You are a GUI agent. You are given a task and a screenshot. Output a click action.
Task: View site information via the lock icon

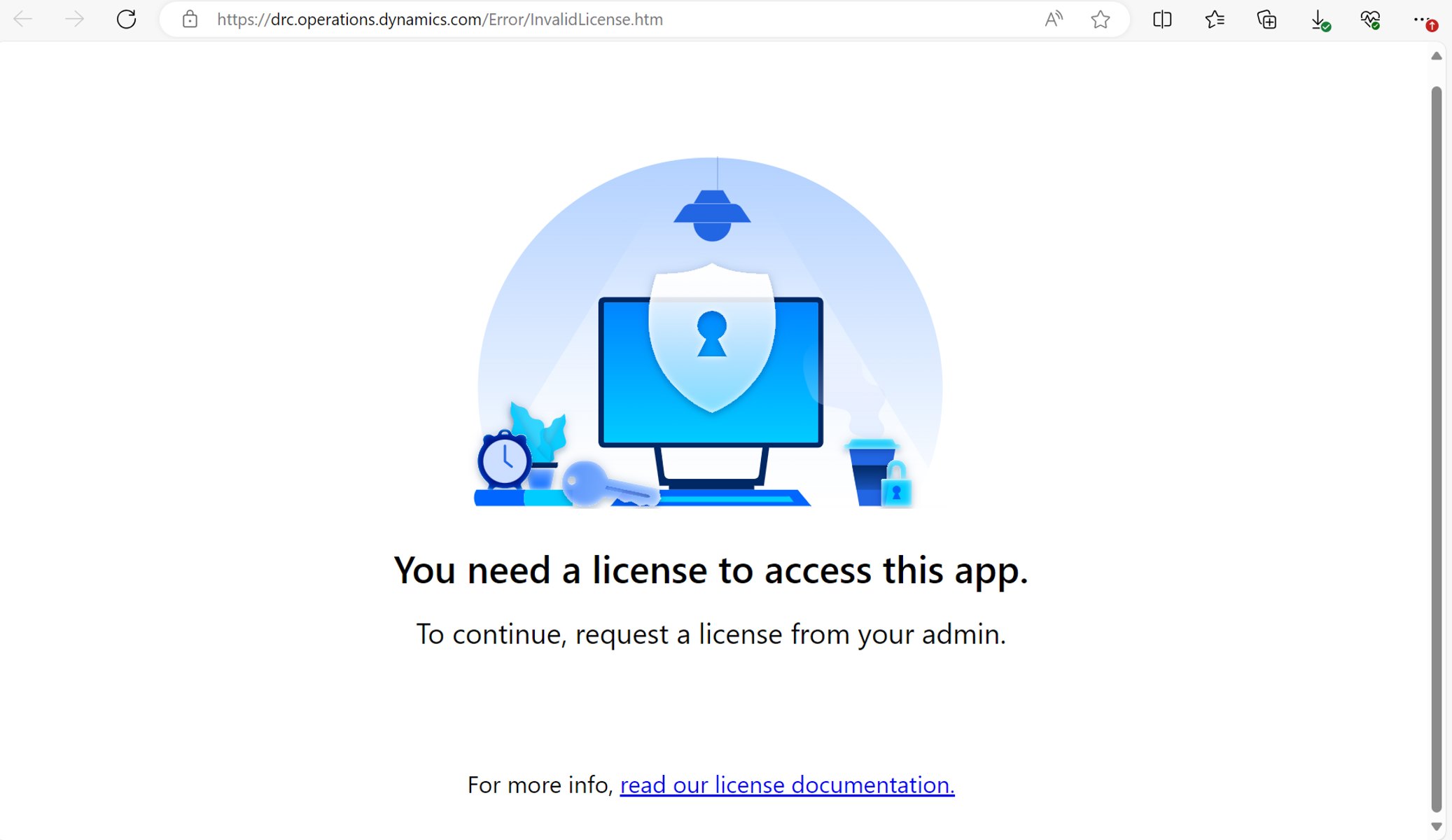[x=190, y=20]
